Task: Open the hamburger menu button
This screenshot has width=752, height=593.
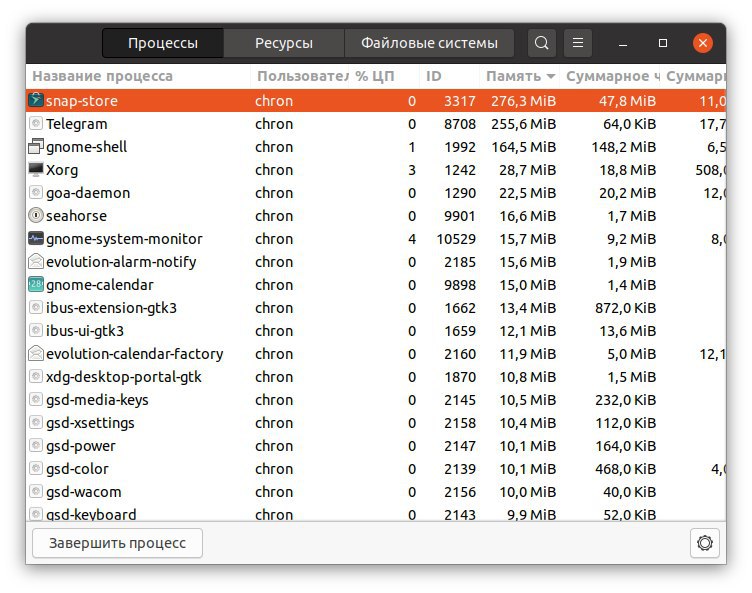Action: (578, 43)
